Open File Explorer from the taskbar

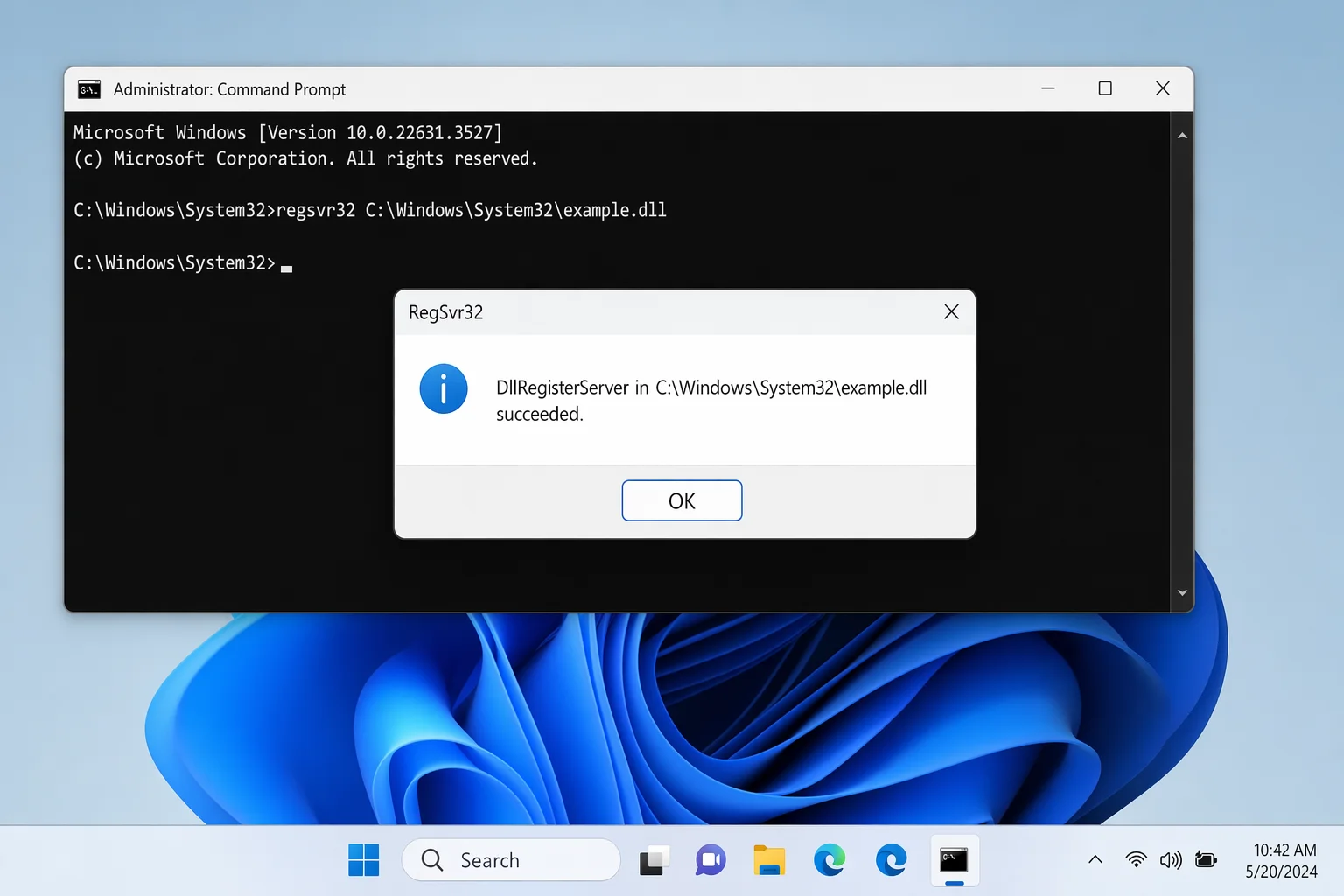769,861
